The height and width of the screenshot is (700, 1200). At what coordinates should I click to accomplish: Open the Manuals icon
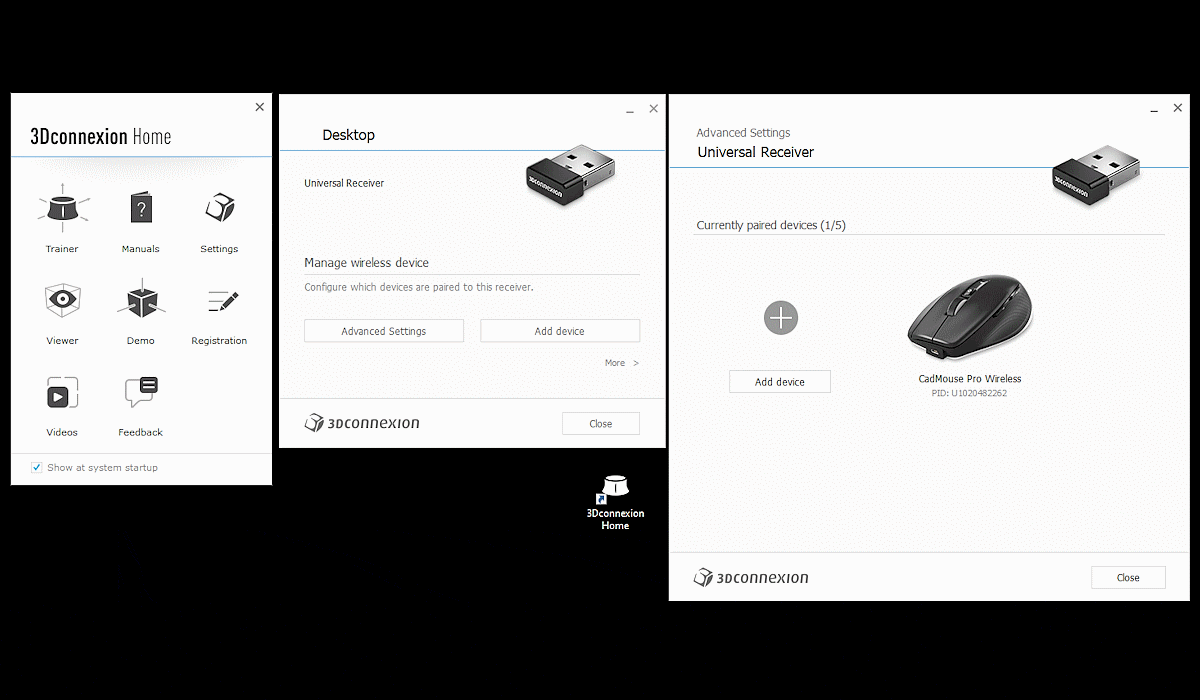(x=141, y=208)
